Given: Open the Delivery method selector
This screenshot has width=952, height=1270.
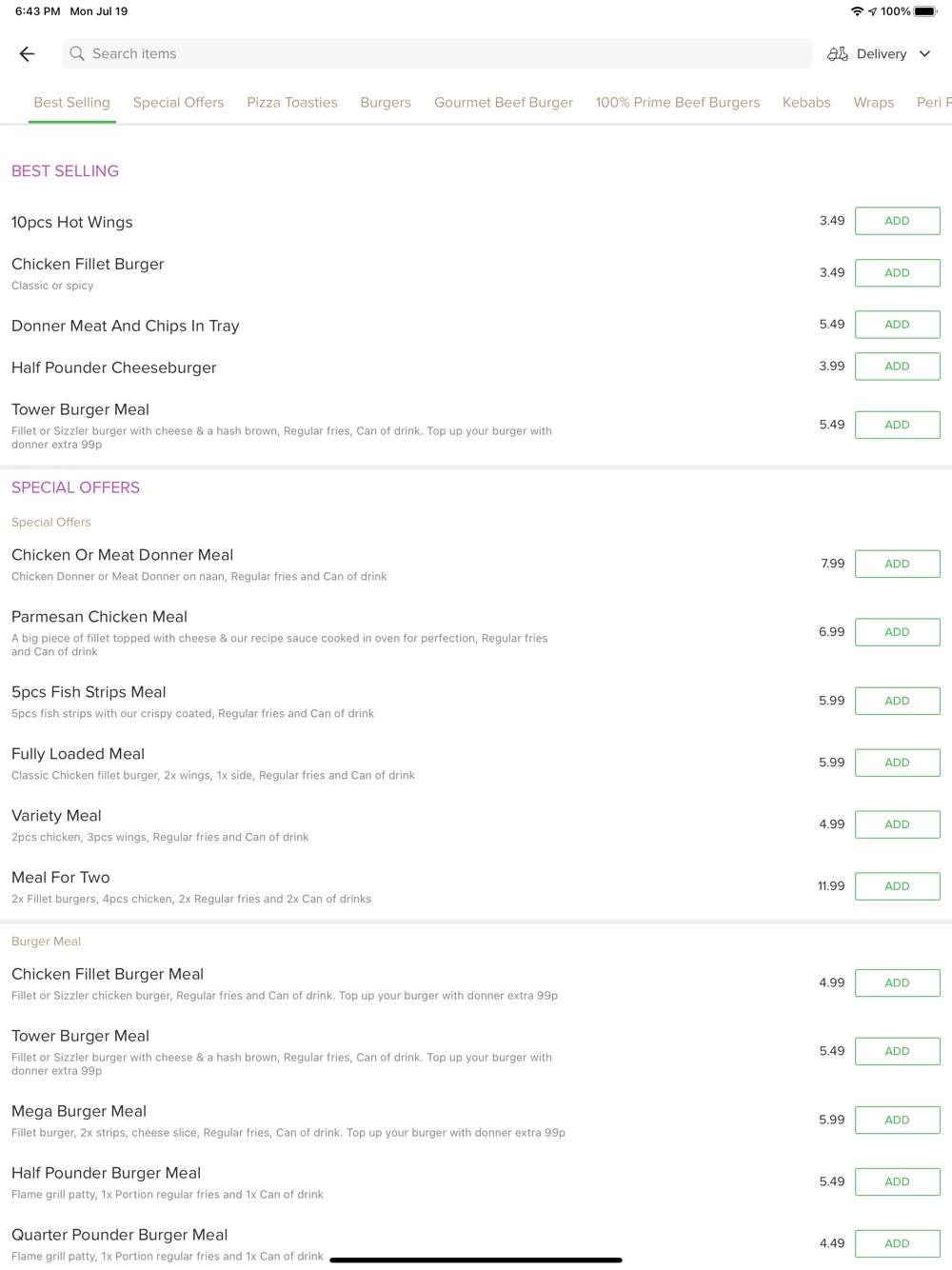Looking at the screenshot, I should [x=881, y=54].
